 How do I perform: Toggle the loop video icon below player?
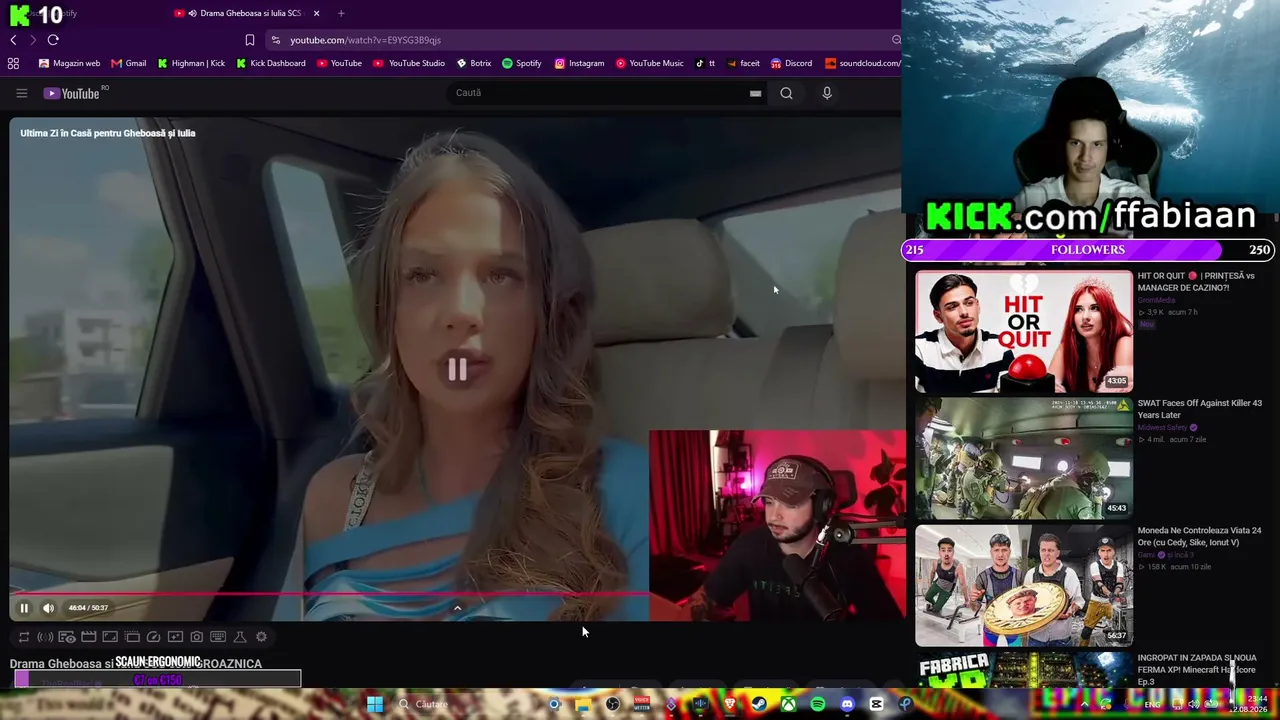pos(24,637)
